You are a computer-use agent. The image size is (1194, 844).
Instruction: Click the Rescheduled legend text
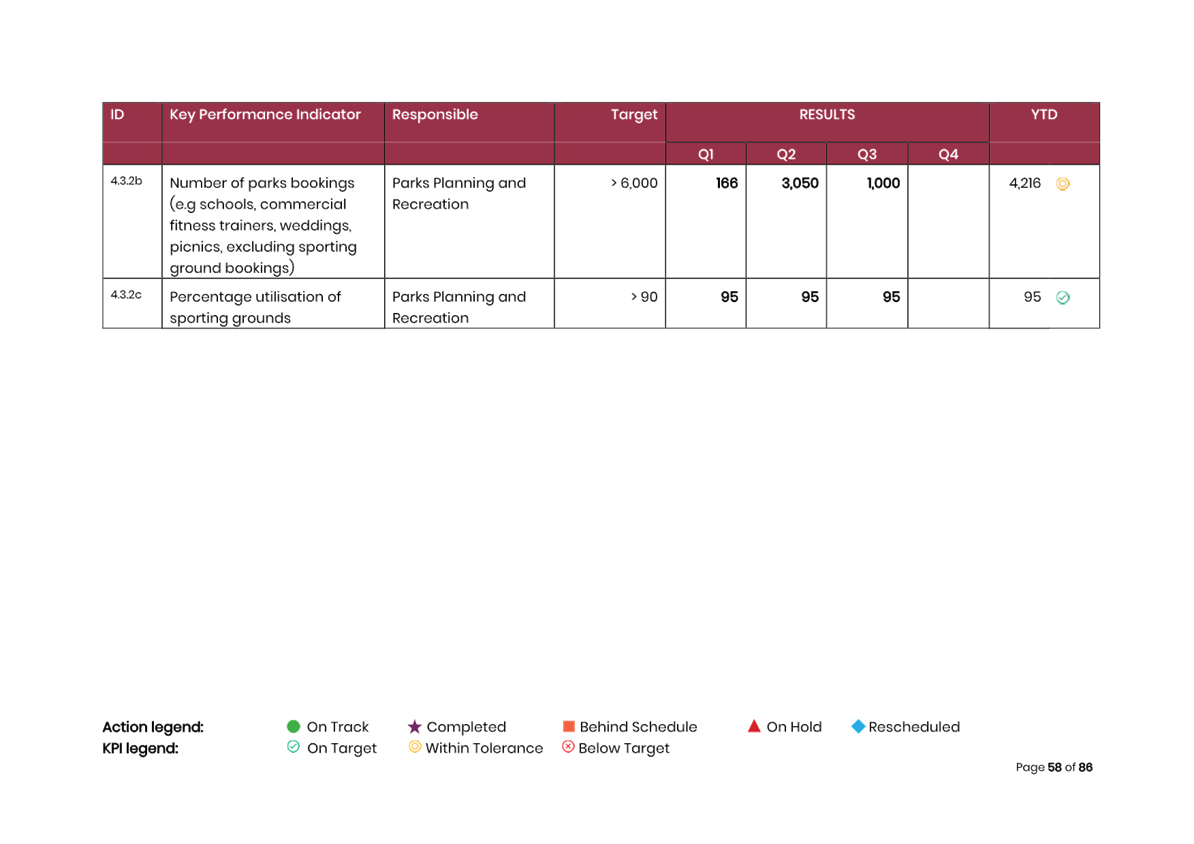[914, 727]
